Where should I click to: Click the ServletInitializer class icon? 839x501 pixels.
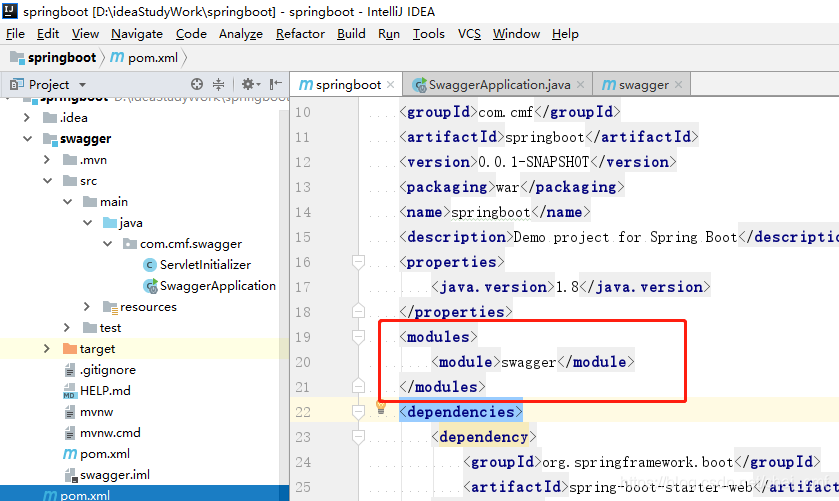pyautogui.click(x=150, y=265)
